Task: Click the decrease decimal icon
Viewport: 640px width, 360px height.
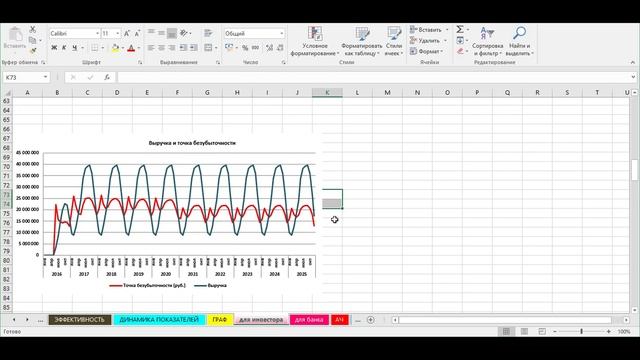Action: click(x=280, y=48)
